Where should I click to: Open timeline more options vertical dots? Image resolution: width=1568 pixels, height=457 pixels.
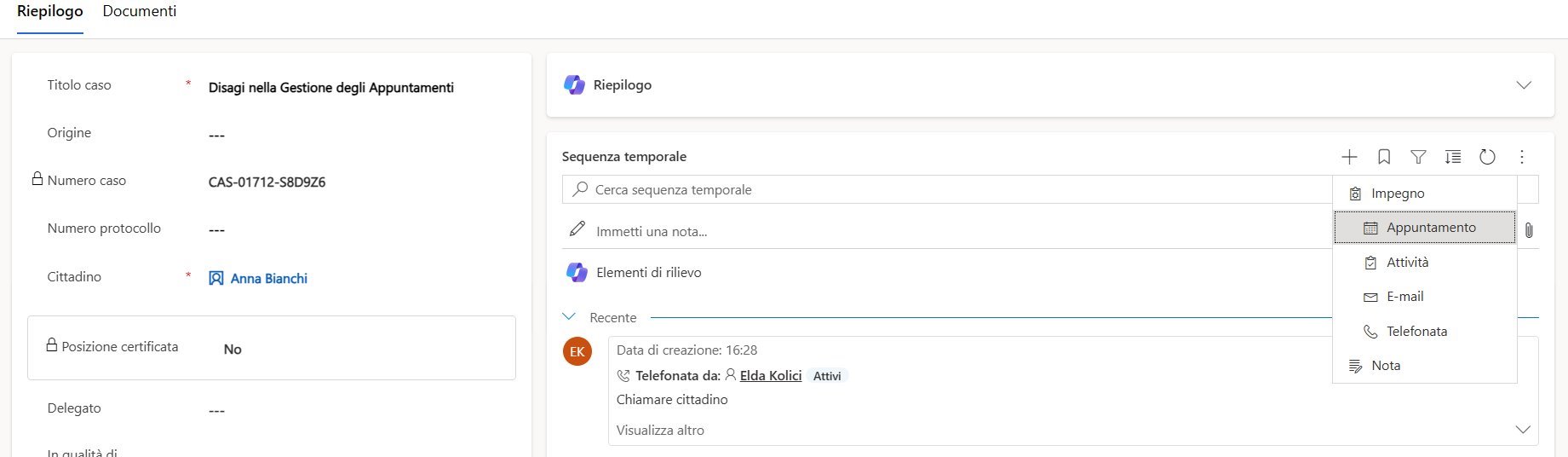pos(1522,157)
